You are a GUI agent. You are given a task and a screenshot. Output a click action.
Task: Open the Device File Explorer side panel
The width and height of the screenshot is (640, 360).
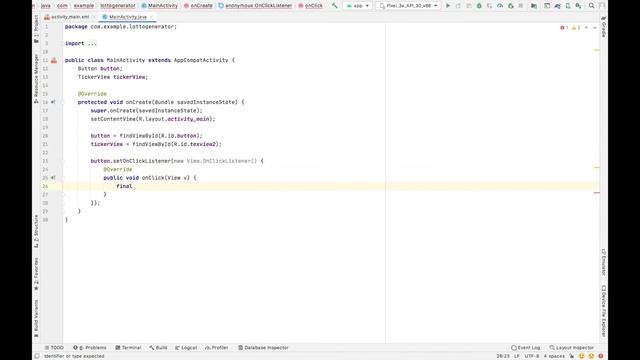click(x=604, y=311)
